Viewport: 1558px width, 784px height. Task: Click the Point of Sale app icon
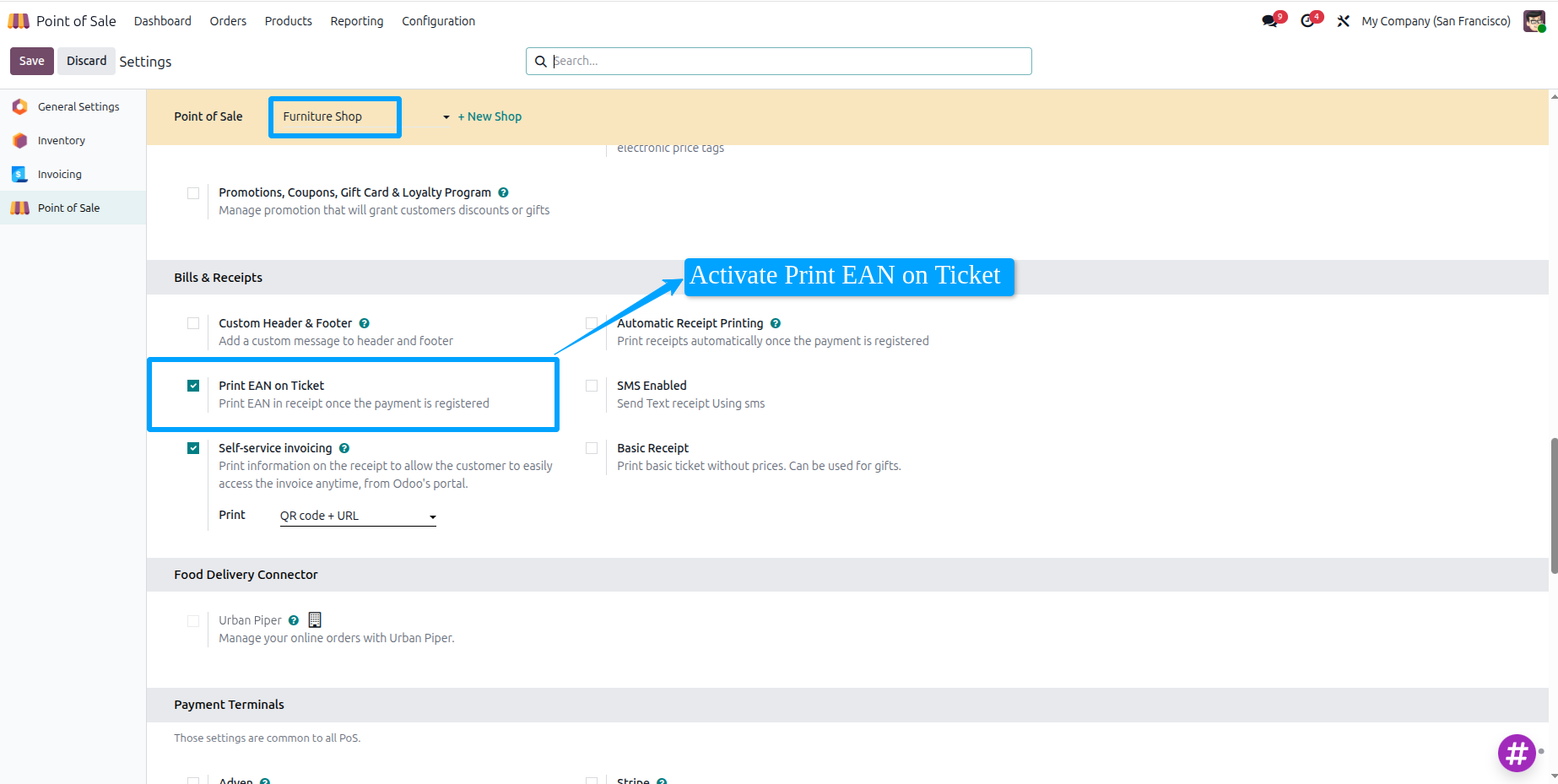(x=19, y=21)
